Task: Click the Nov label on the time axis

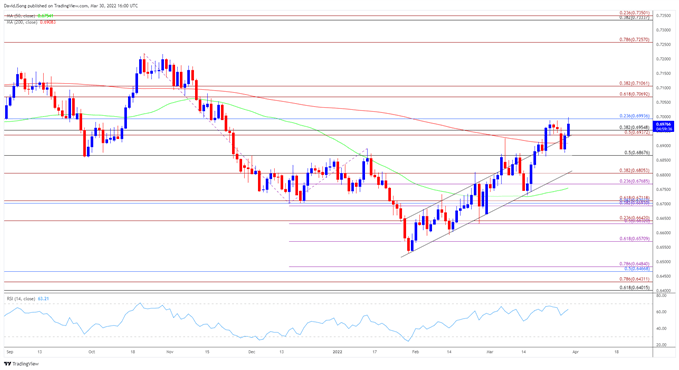Action: 170,352
